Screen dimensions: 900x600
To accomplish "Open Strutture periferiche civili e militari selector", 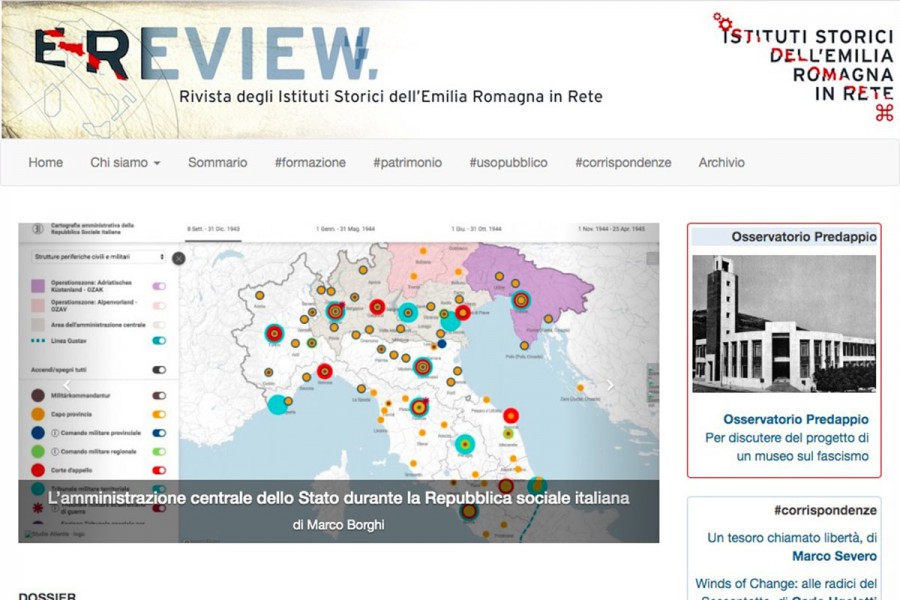I will tap(97, 257).
